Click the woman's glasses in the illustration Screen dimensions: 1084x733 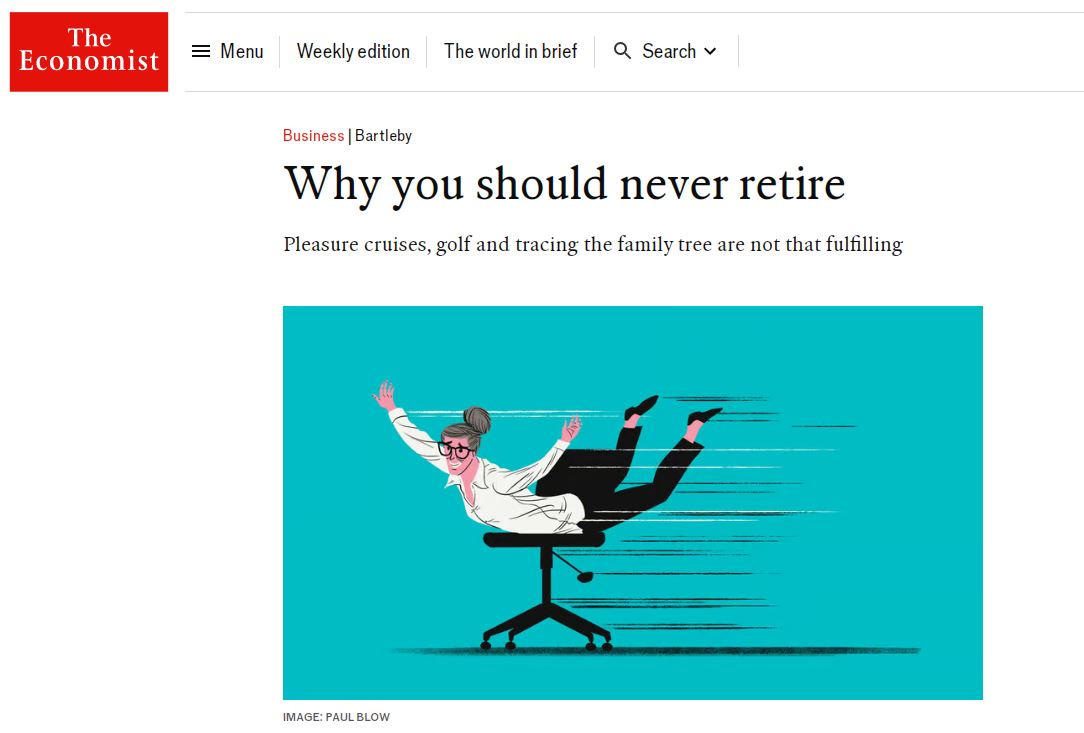456,450
